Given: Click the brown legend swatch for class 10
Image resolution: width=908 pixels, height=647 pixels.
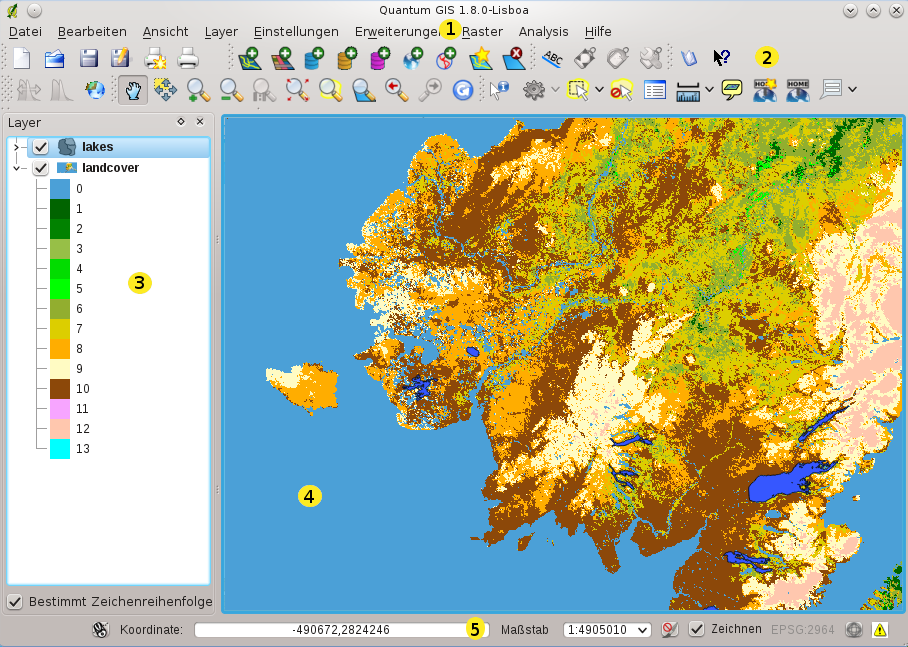Looking at the screenshot, I should [60, 389].
